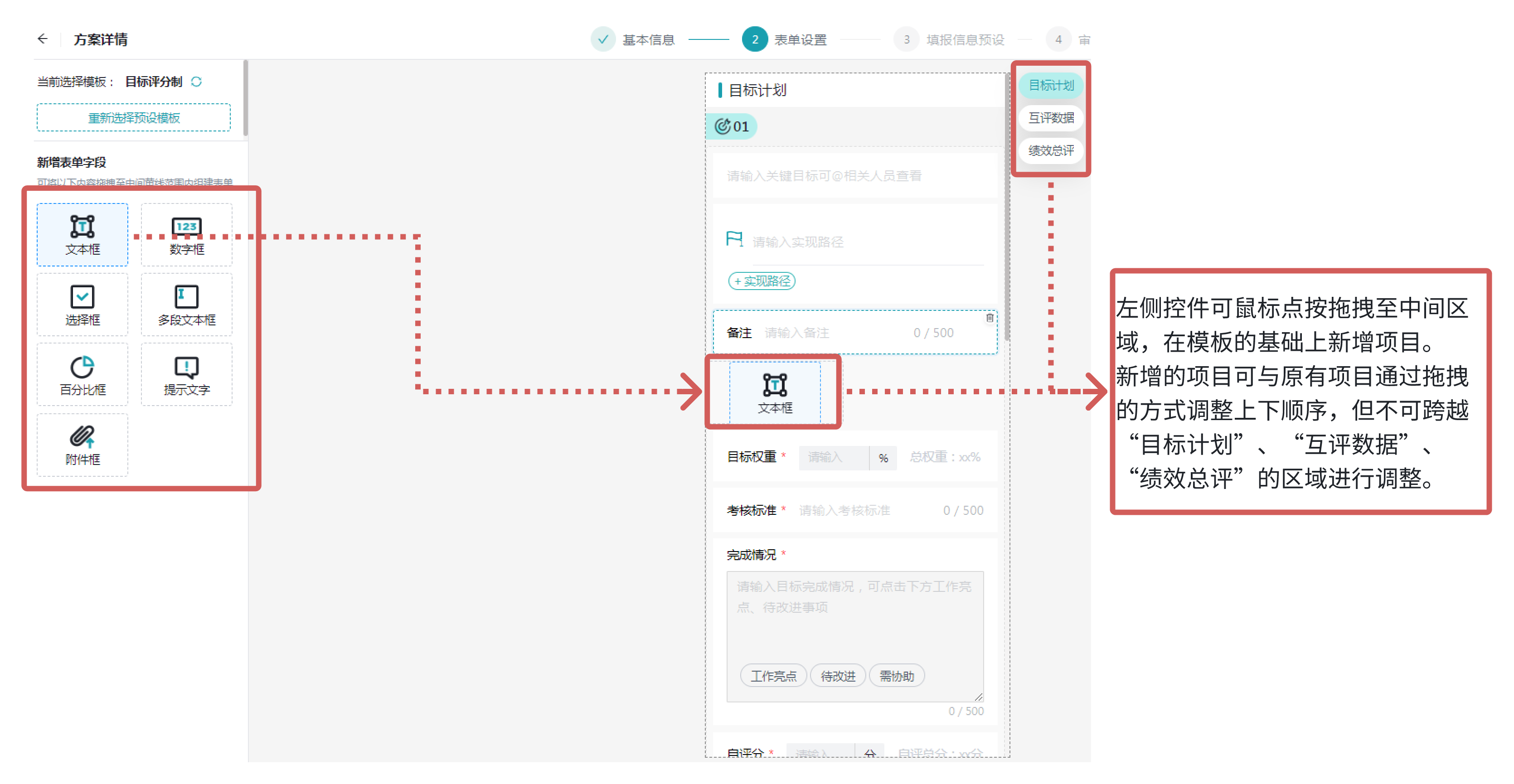Select the 文本框 field control
The width and height of the screenshot is (1514, 784).
coord(82,234)
